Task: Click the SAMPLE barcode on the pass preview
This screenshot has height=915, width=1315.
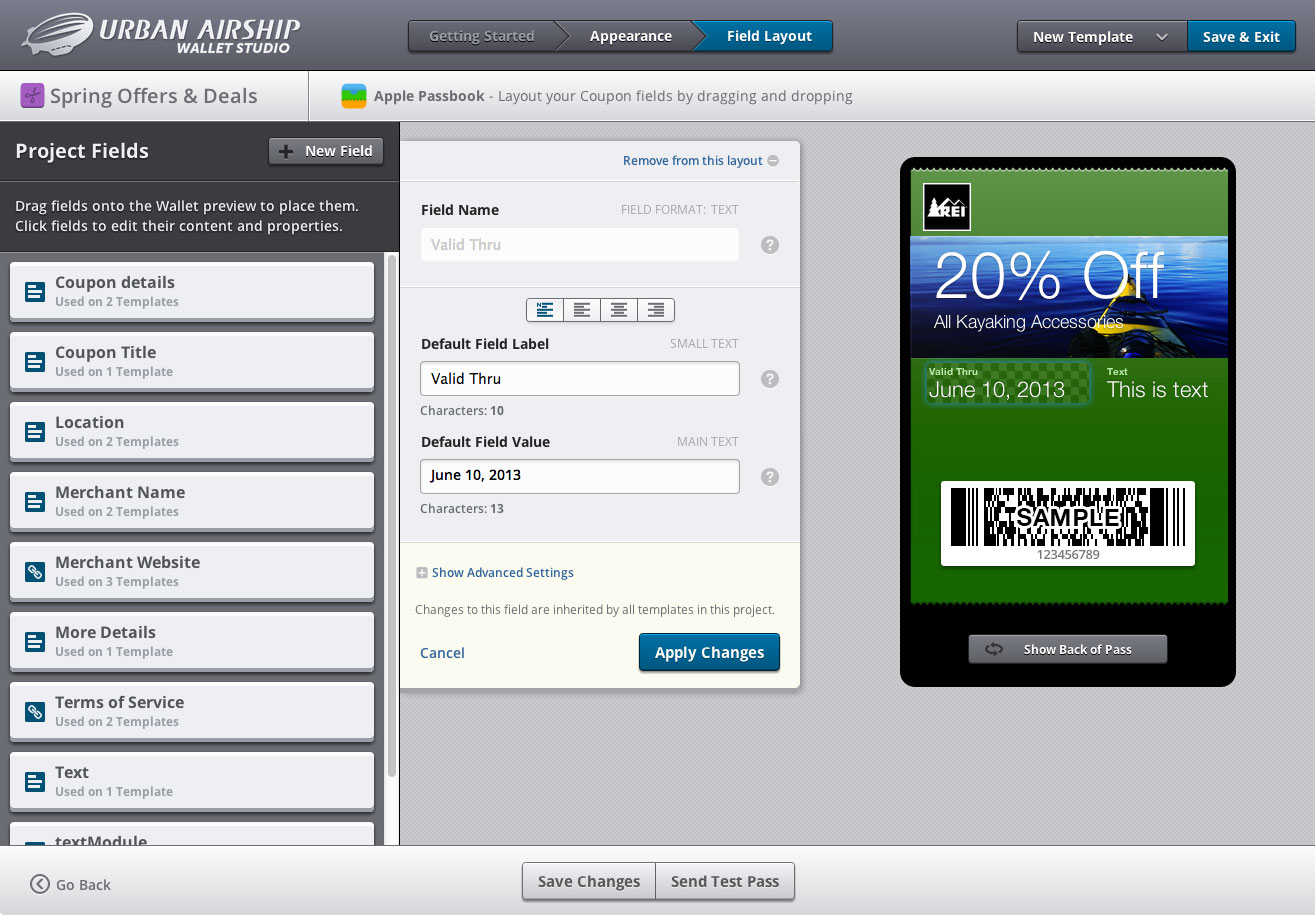Action: pos(1068,524)
